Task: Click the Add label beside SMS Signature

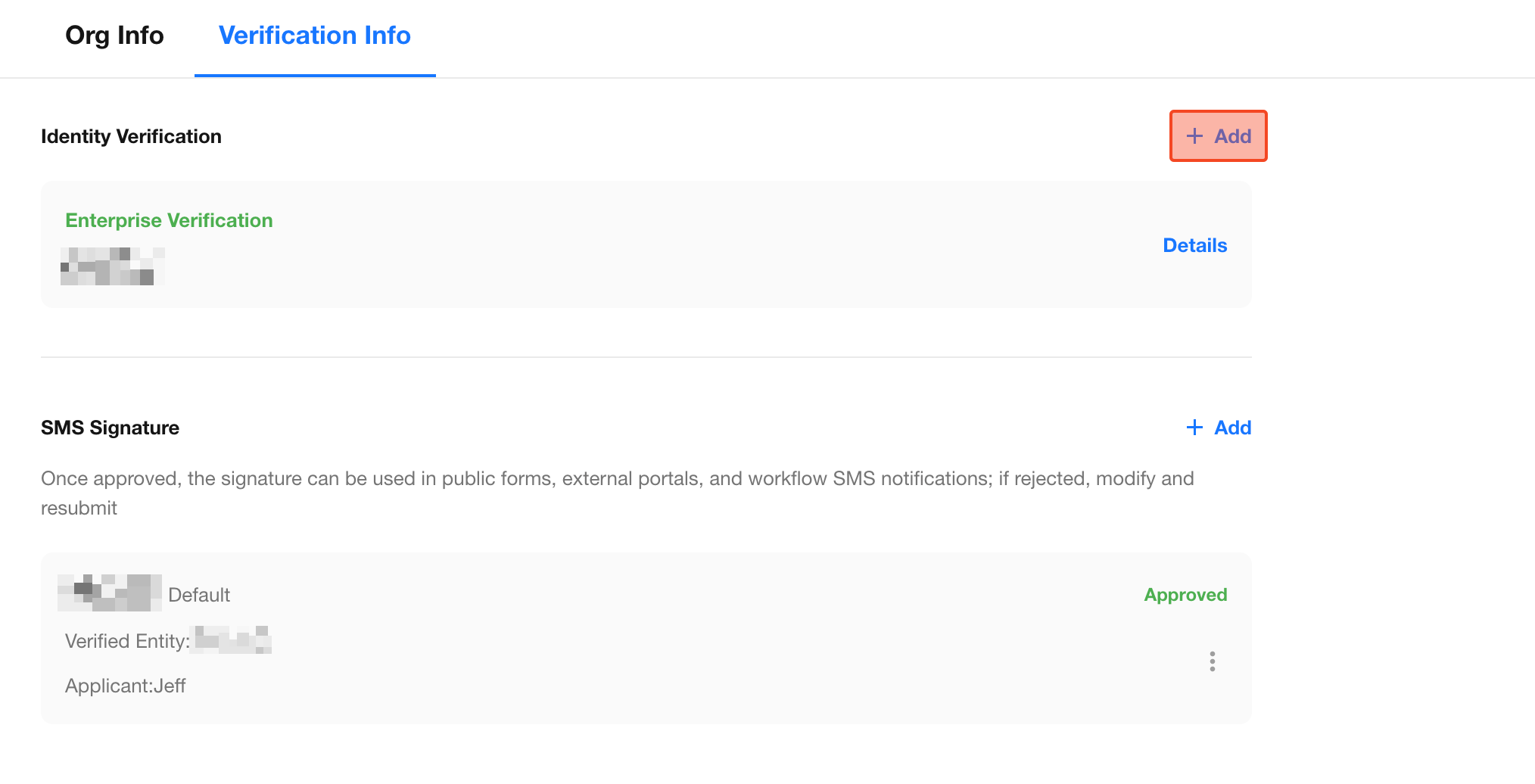Action: 1232,428
